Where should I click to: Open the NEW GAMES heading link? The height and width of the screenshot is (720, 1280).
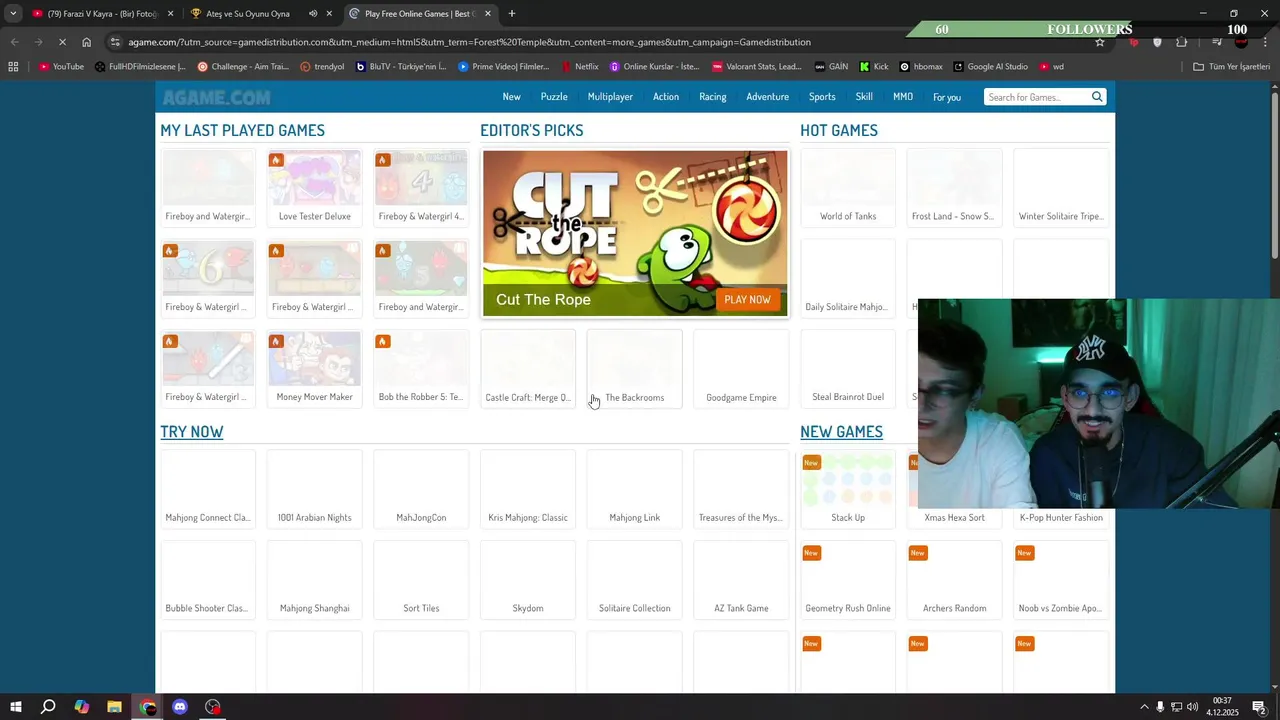[x=841, y=431]
